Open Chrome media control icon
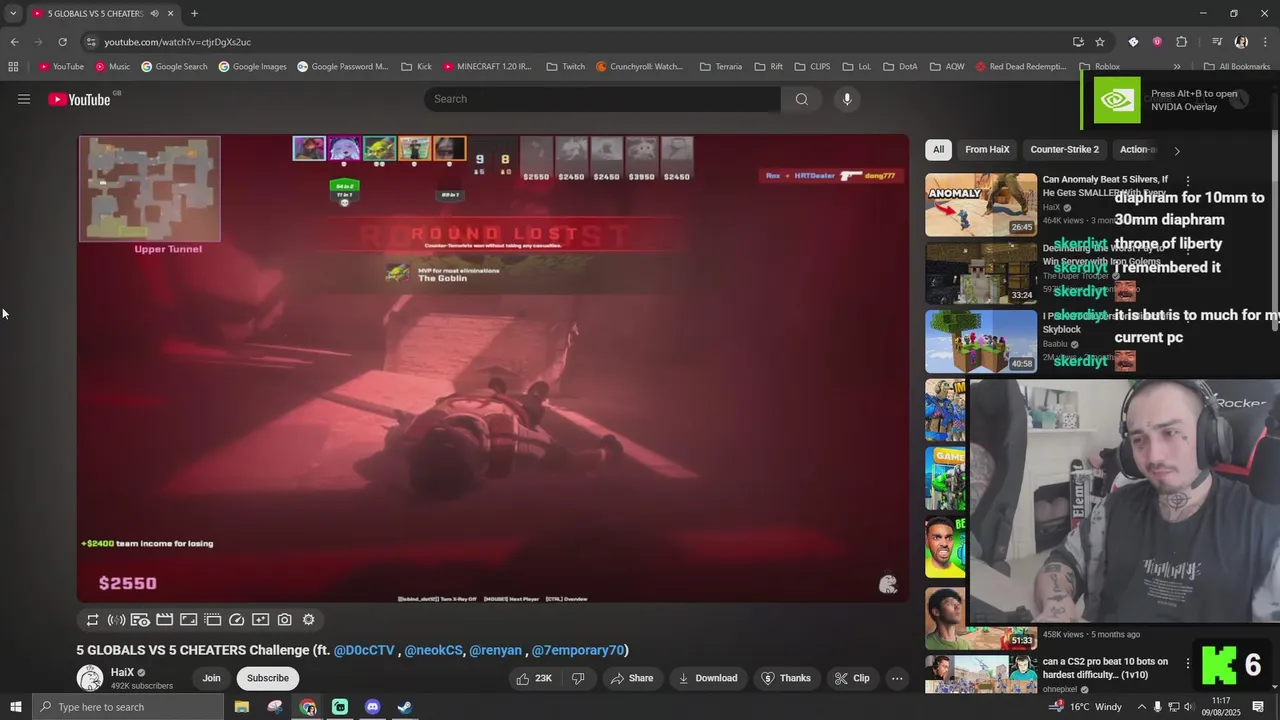The image size is (1280, 720). [1217, 42]
